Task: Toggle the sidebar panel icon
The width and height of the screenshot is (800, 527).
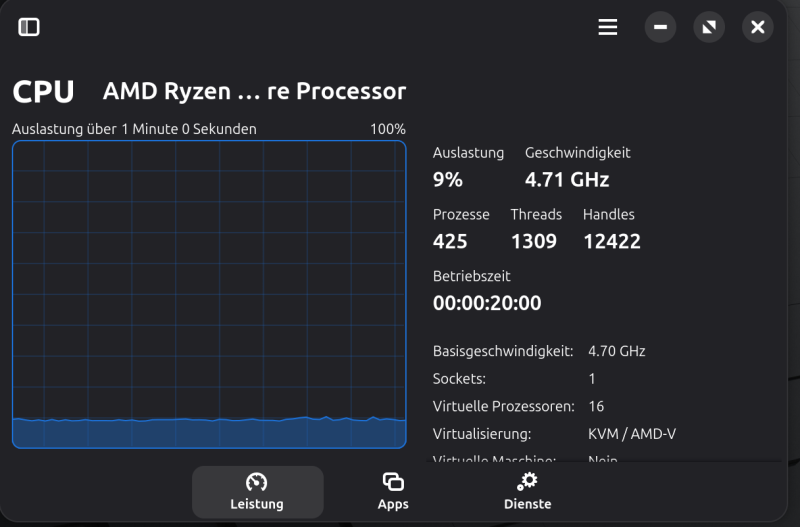Action: coord(29,27)
